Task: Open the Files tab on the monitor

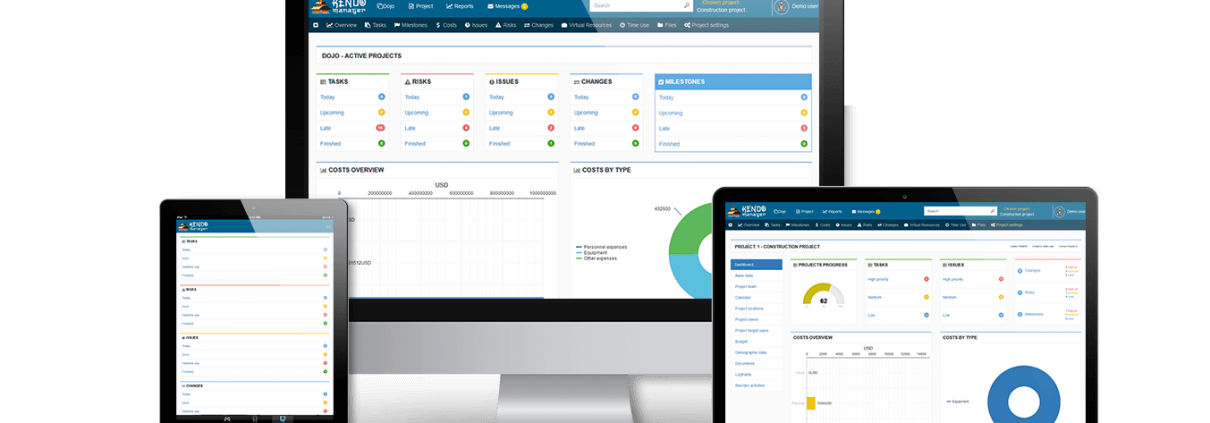Action: coord(667,25)
